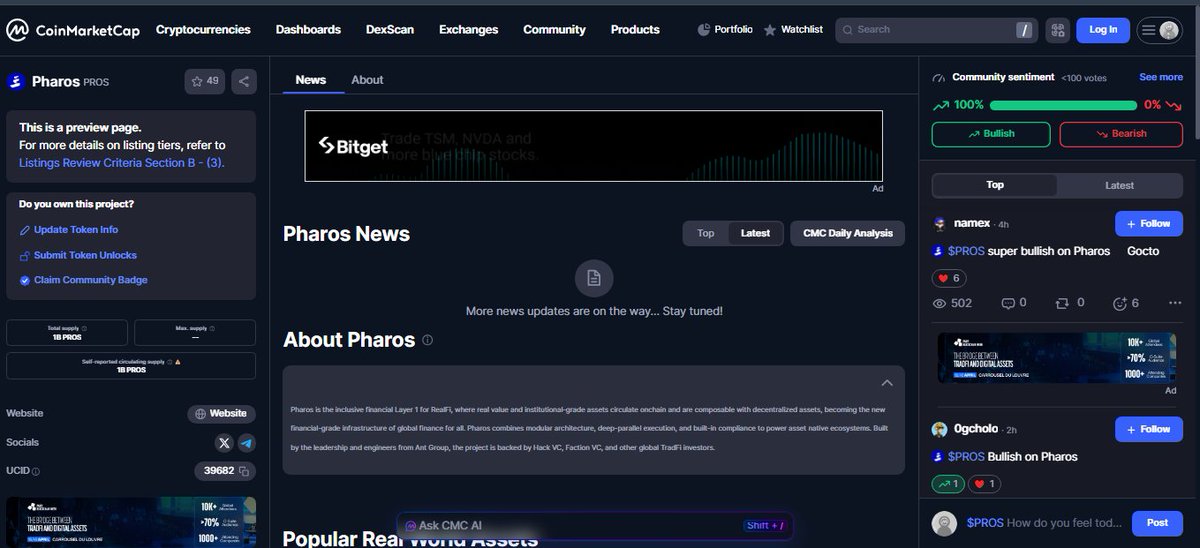Open the ad banner under namex's post
1200x548 pixels.
coord(1056,358)
